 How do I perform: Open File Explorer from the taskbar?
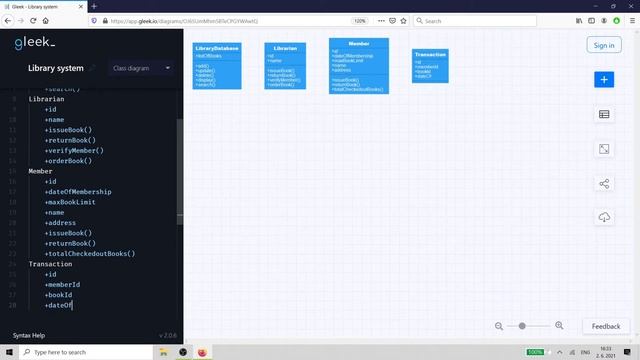[164, 352]
